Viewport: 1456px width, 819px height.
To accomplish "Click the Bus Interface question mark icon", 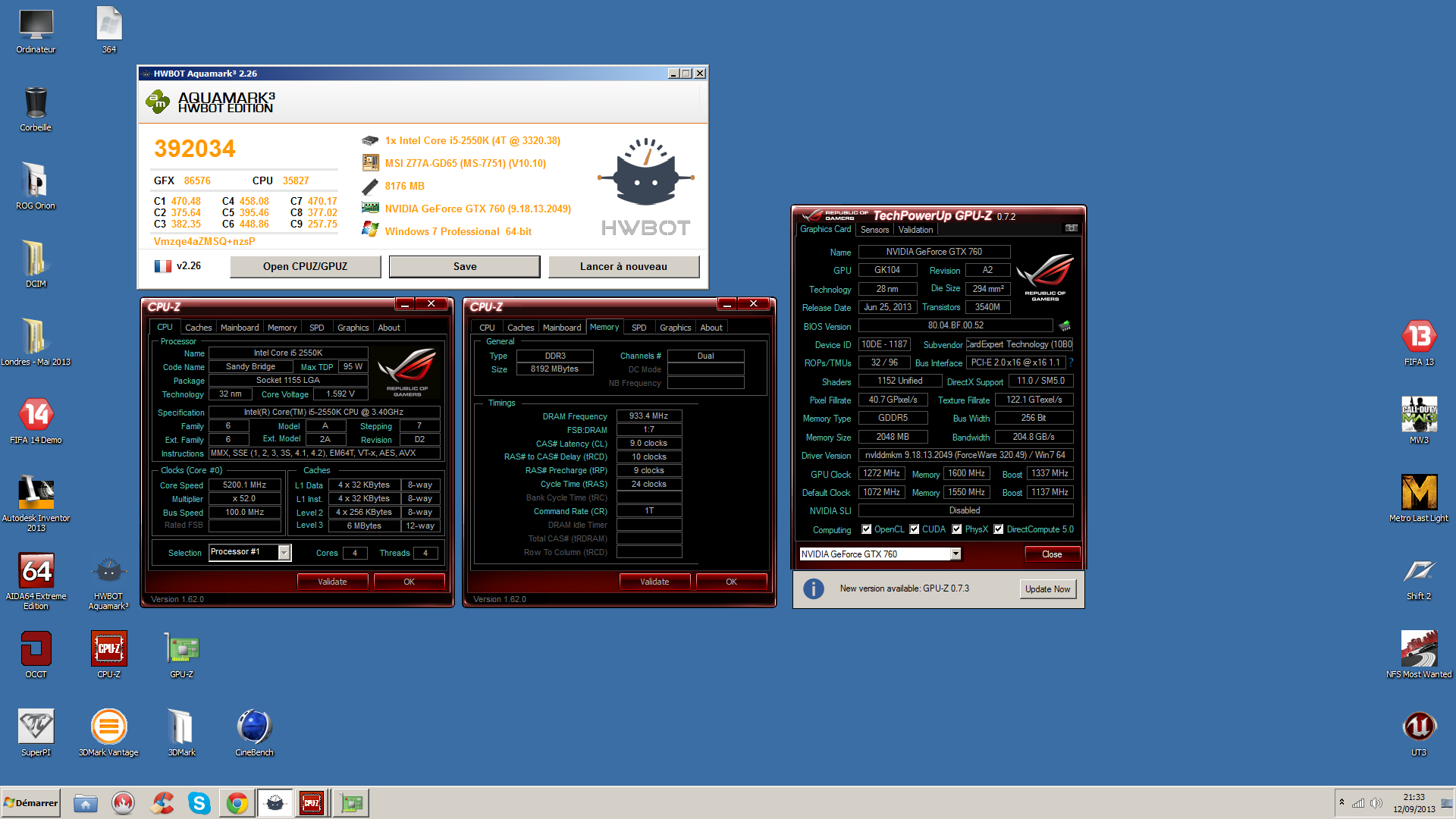I will 1071,363.
